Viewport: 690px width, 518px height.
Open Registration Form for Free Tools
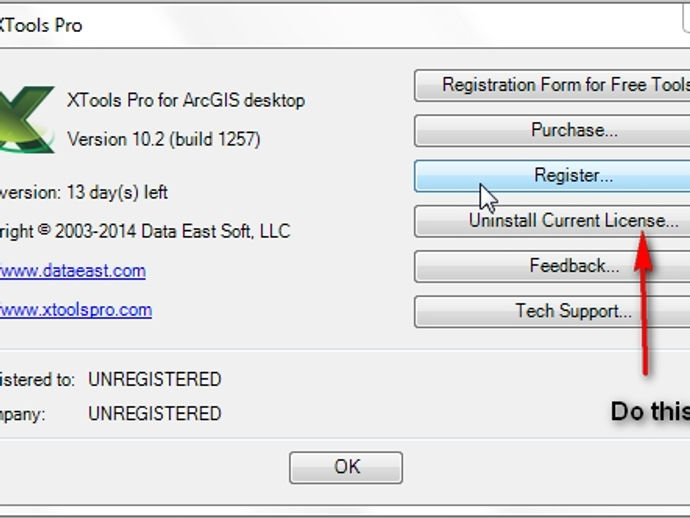tap(554, 85)
